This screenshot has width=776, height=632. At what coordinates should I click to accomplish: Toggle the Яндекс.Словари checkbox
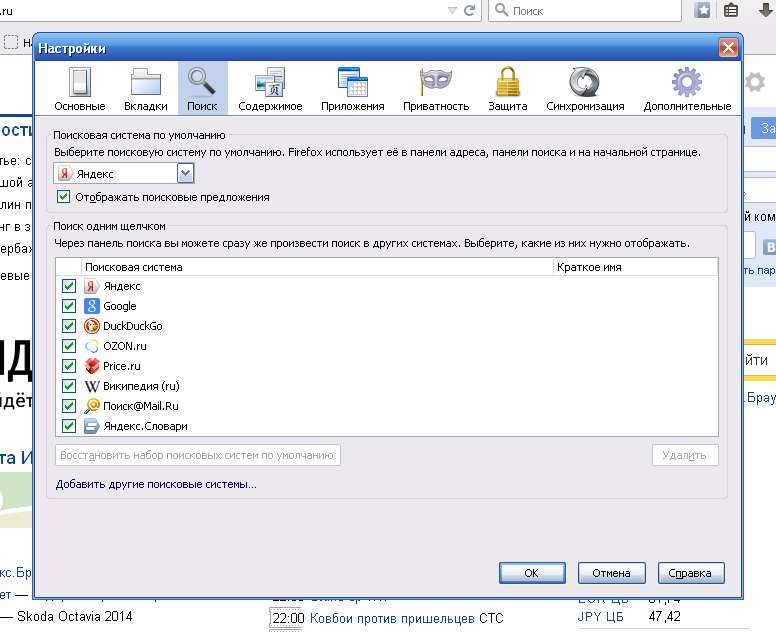click(69, 426)
